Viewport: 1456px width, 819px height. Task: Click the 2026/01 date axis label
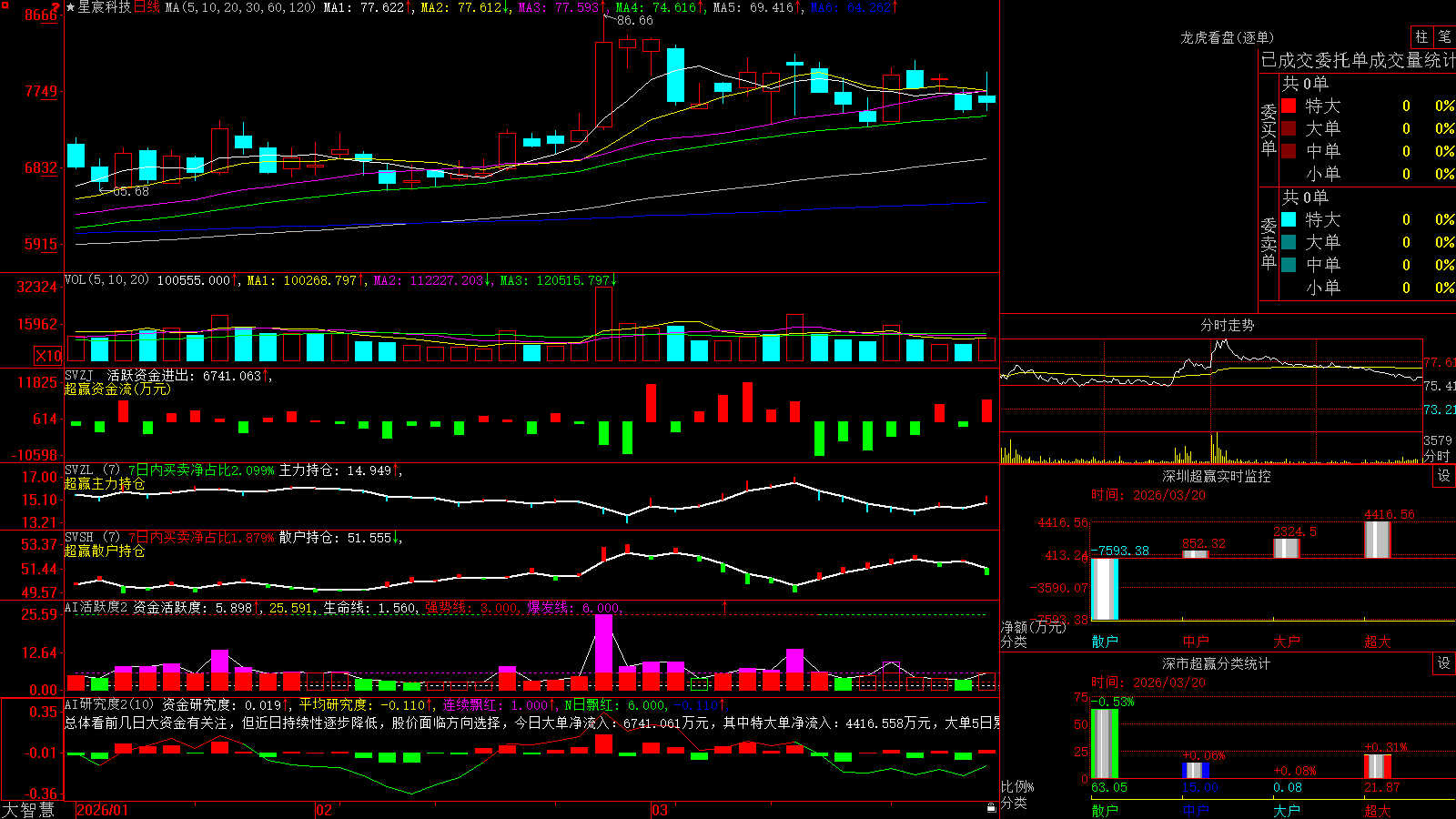pos(103,810)
